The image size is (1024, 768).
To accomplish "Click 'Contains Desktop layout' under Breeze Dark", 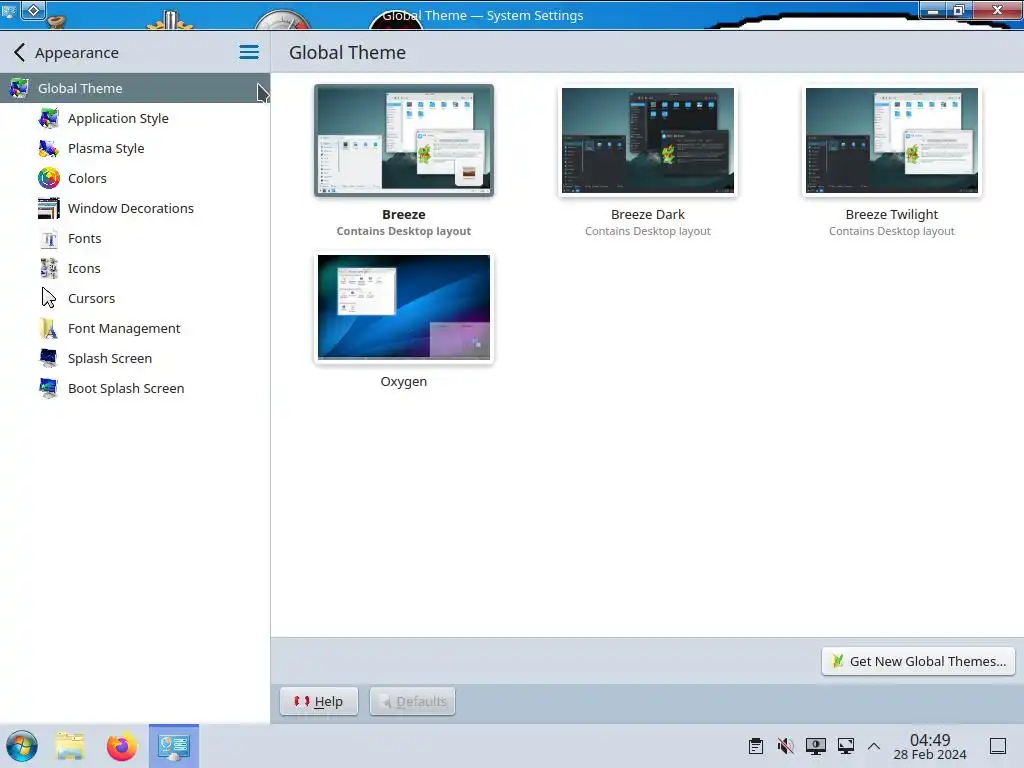I will click(648, 231).
